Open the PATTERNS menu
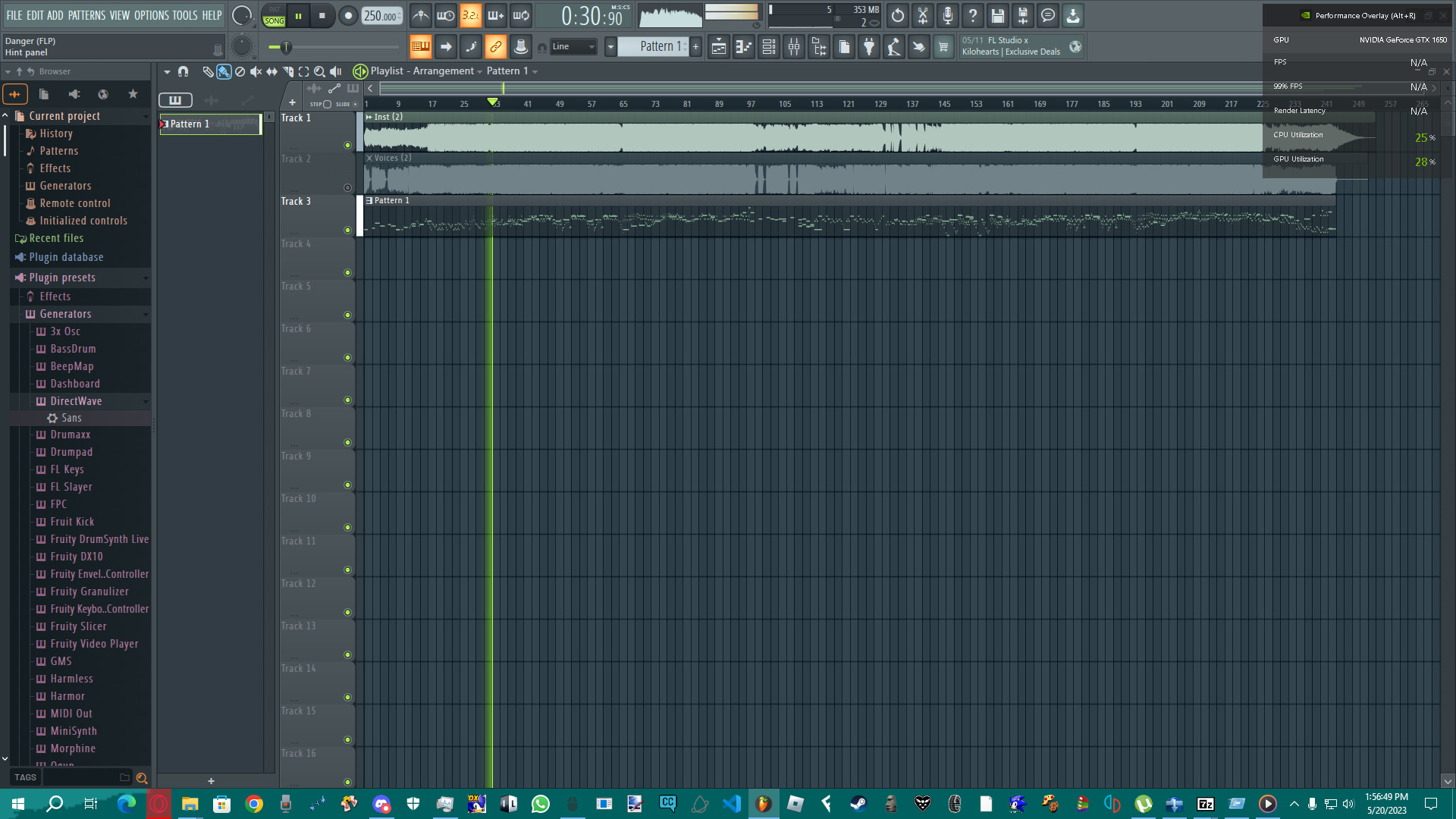Viewport: 1456px width, 819px height. pyautogui.click(x=87, y=15)
